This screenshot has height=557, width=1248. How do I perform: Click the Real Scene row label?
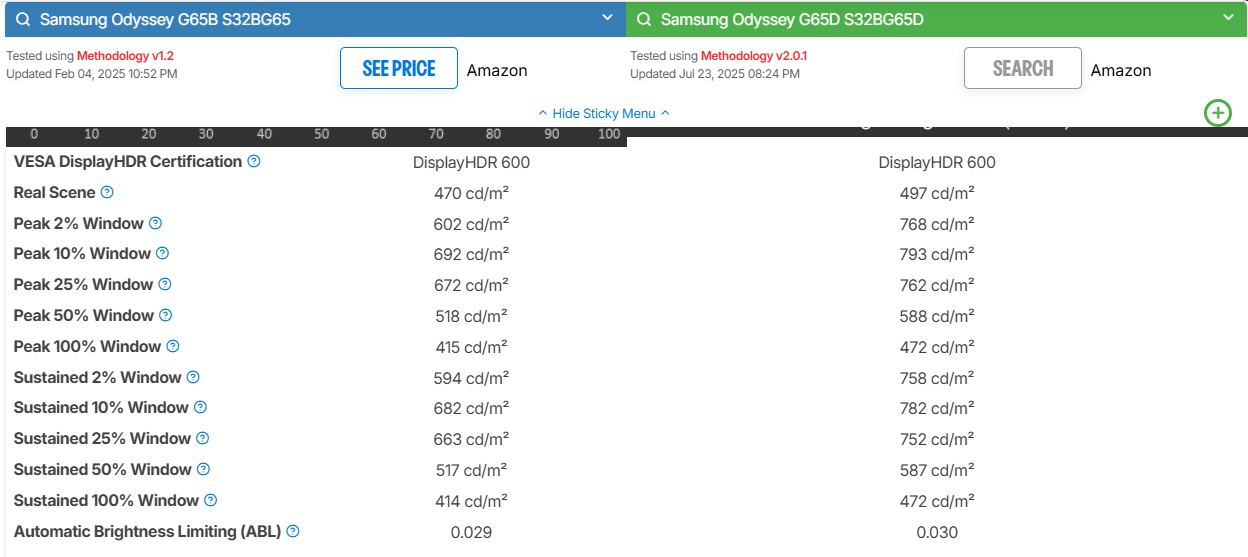tap(55, 192)
